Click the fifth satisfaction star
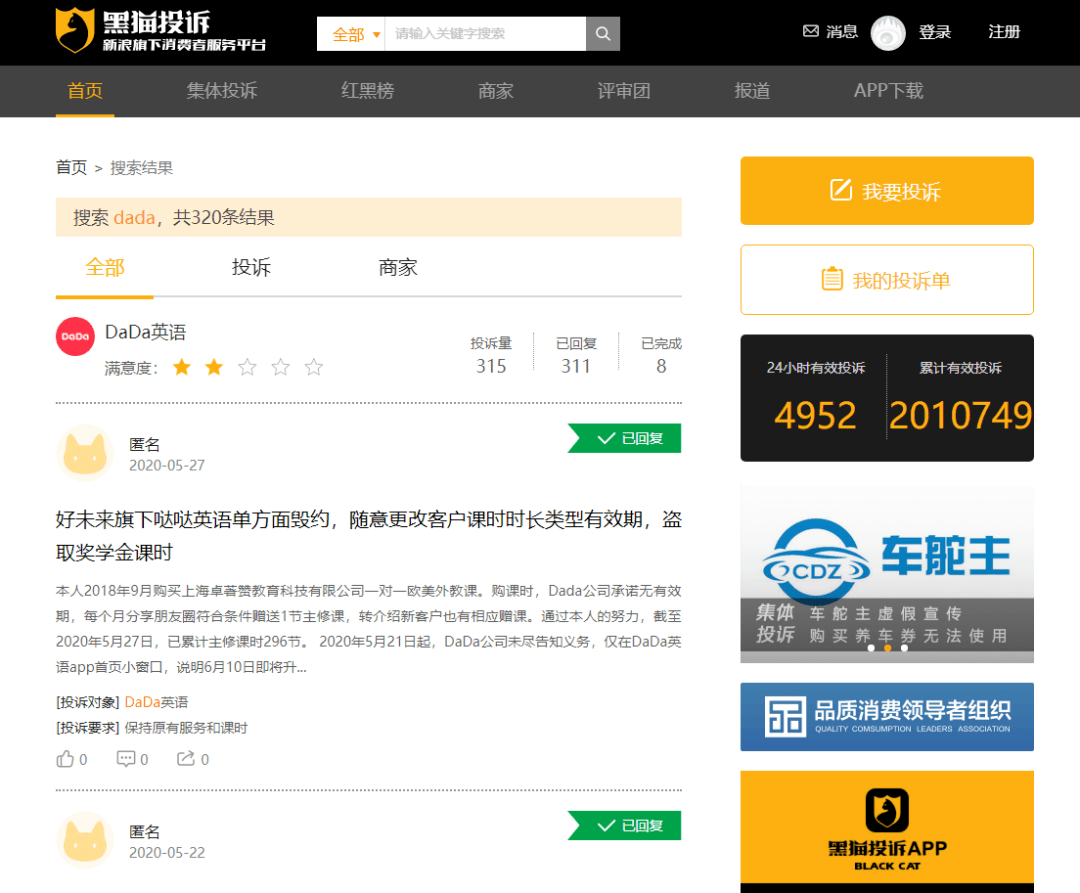The width and height of the screenshot is (1080, 893). coord(314,367)
